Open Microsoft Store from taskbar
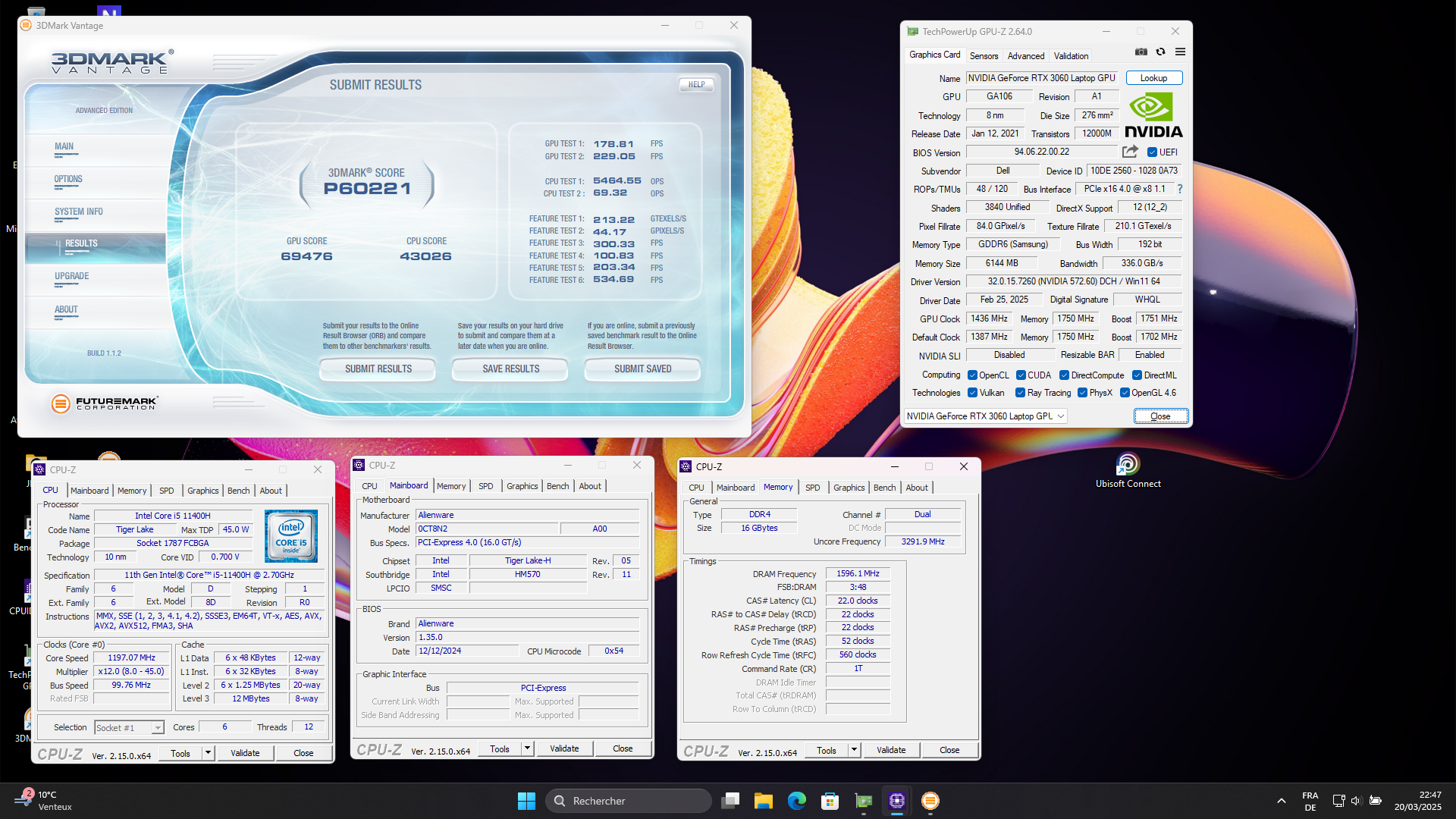Screen dimensions: 1456x819 (x=830, y=801)
